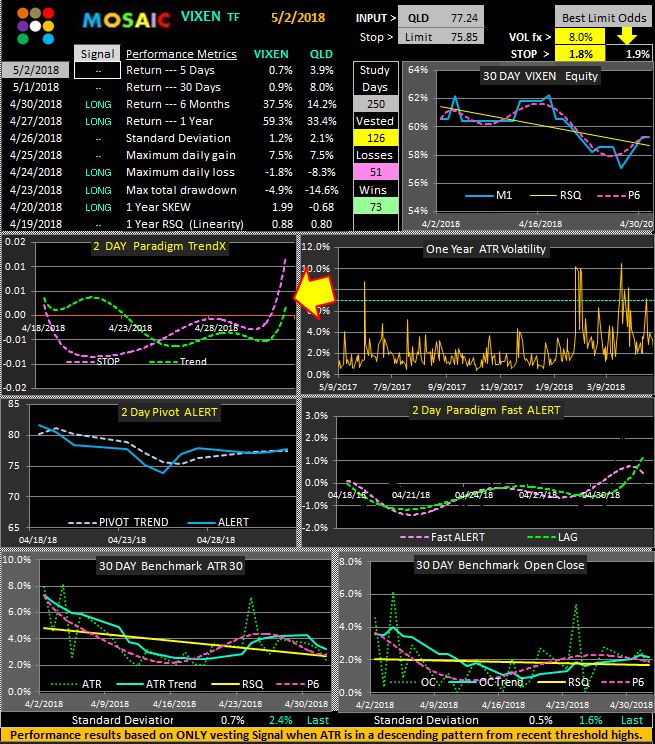The width and height of the screenshot is (655, 744).
Task: Select the 77.24 price cell
Action: tap(464, 18)
